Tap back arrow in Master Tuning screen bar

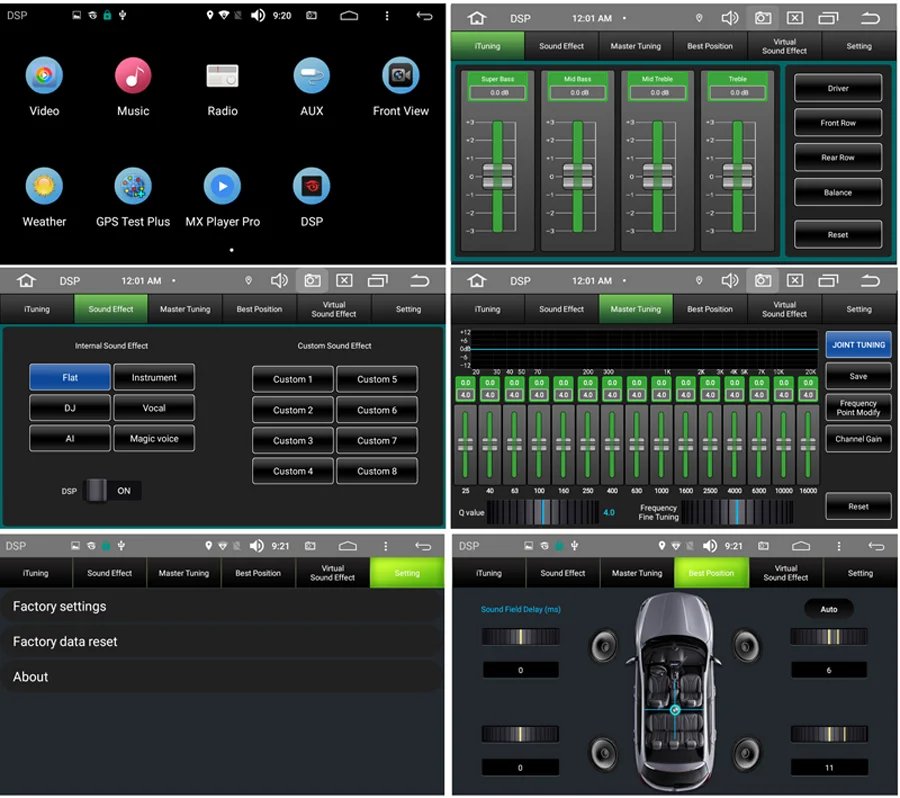[870, 281]
